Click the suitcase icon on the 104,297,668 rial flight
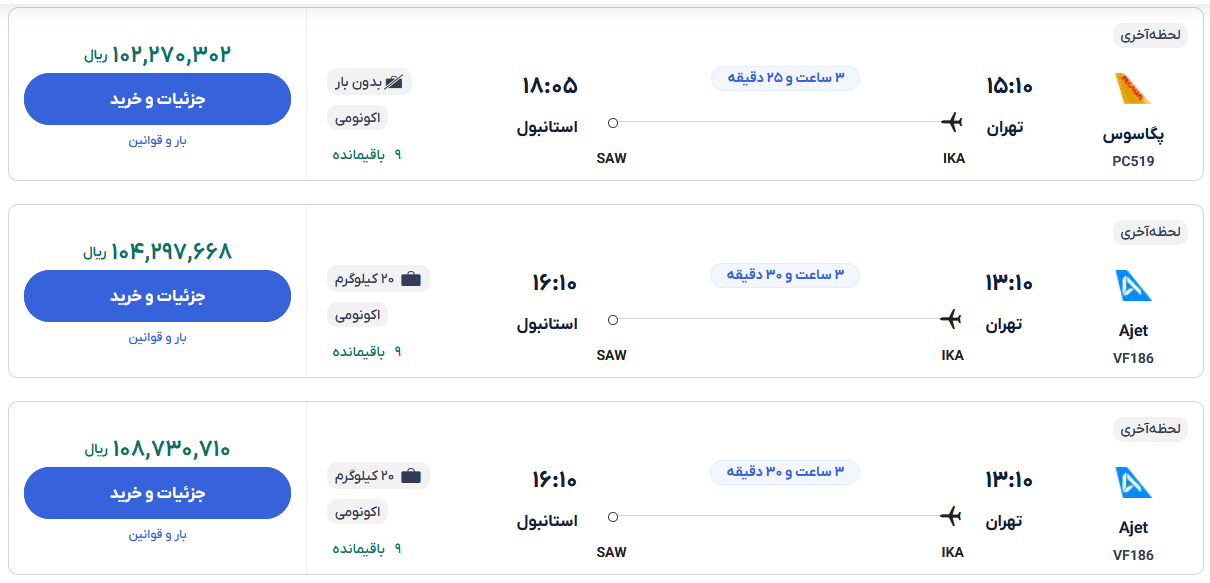1210x583 pixels. 411,279
